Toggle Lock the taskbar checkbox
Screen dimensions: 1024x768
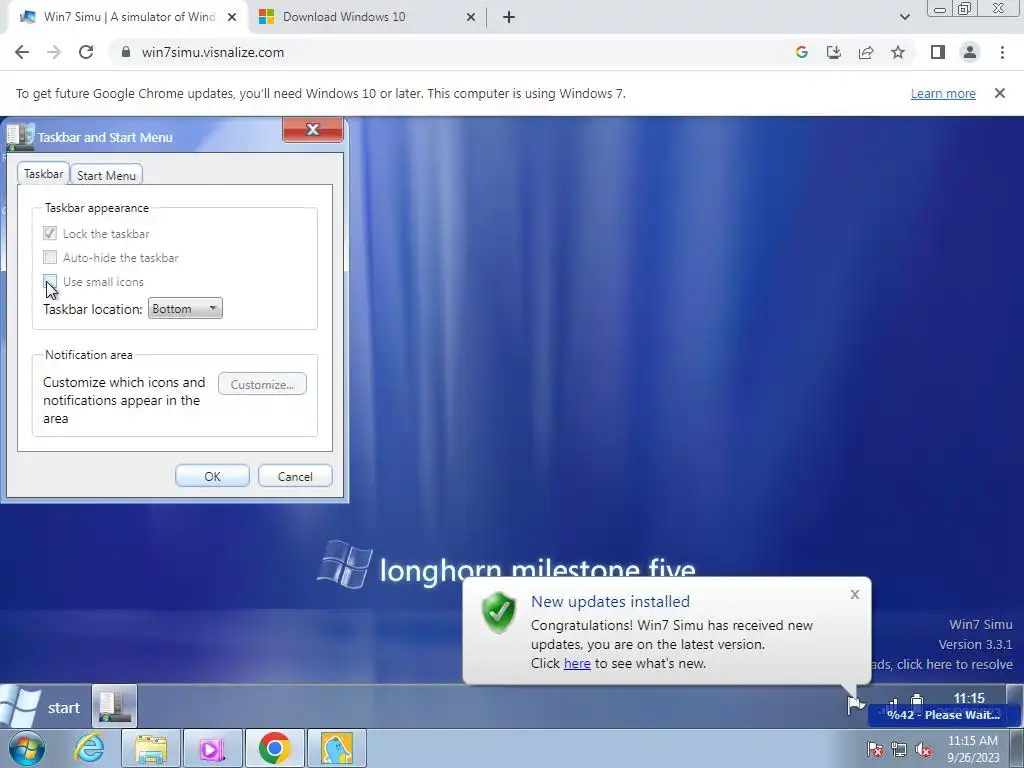point(50,233)
